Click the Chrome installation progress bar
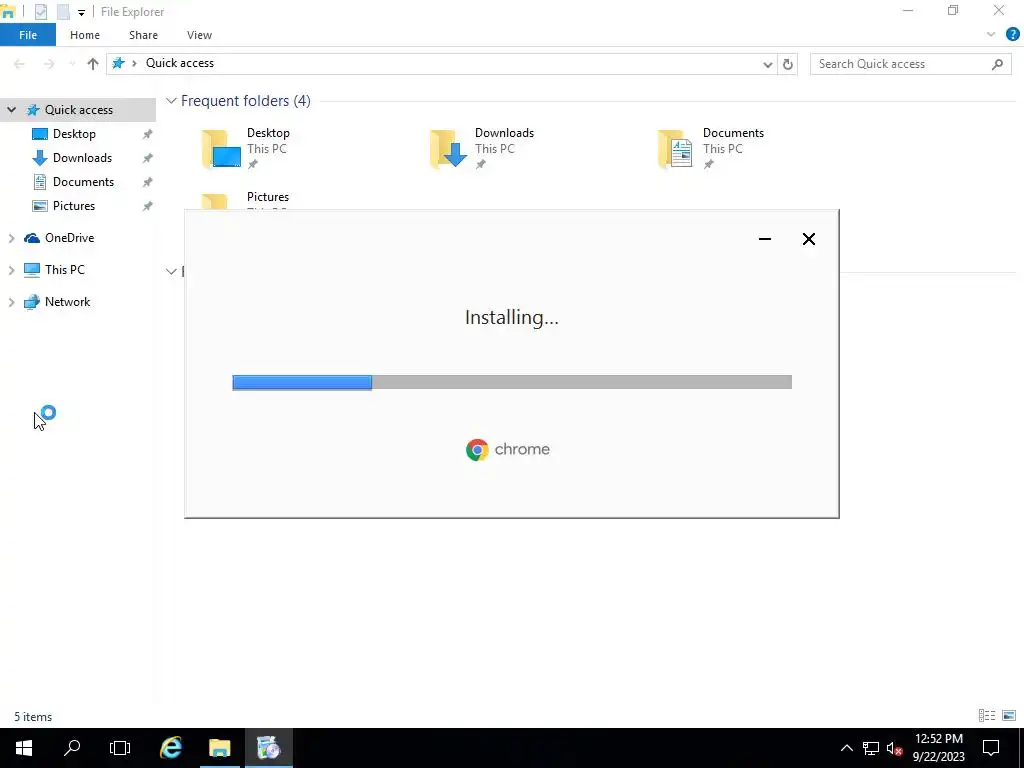This screenshot has height=768, width=1024. 512,382
